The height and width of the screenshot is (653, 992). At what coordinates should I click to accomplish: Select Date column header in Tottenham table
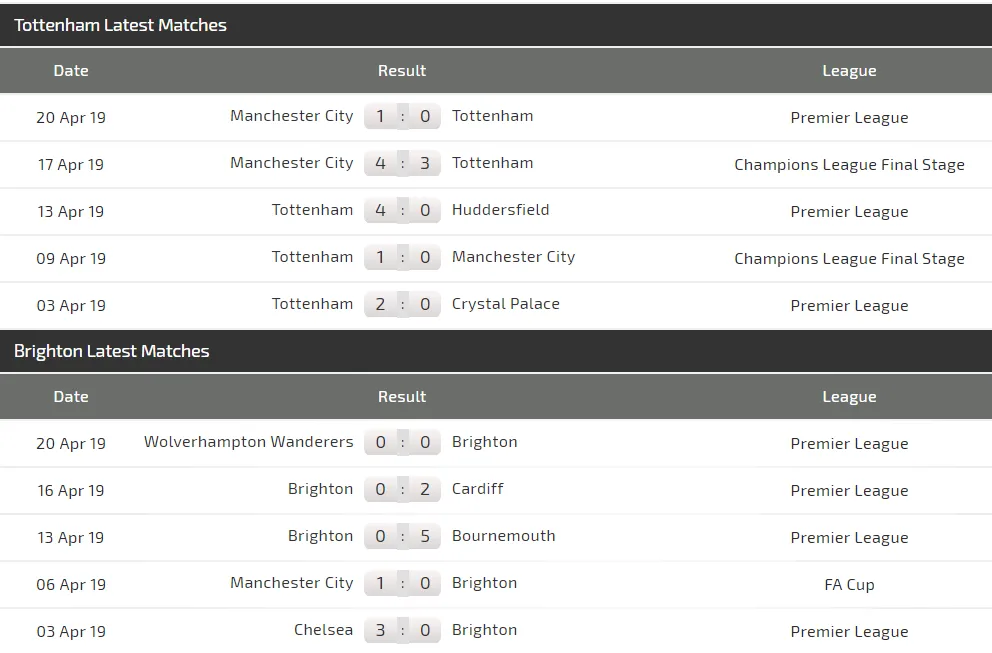(71, 71)
